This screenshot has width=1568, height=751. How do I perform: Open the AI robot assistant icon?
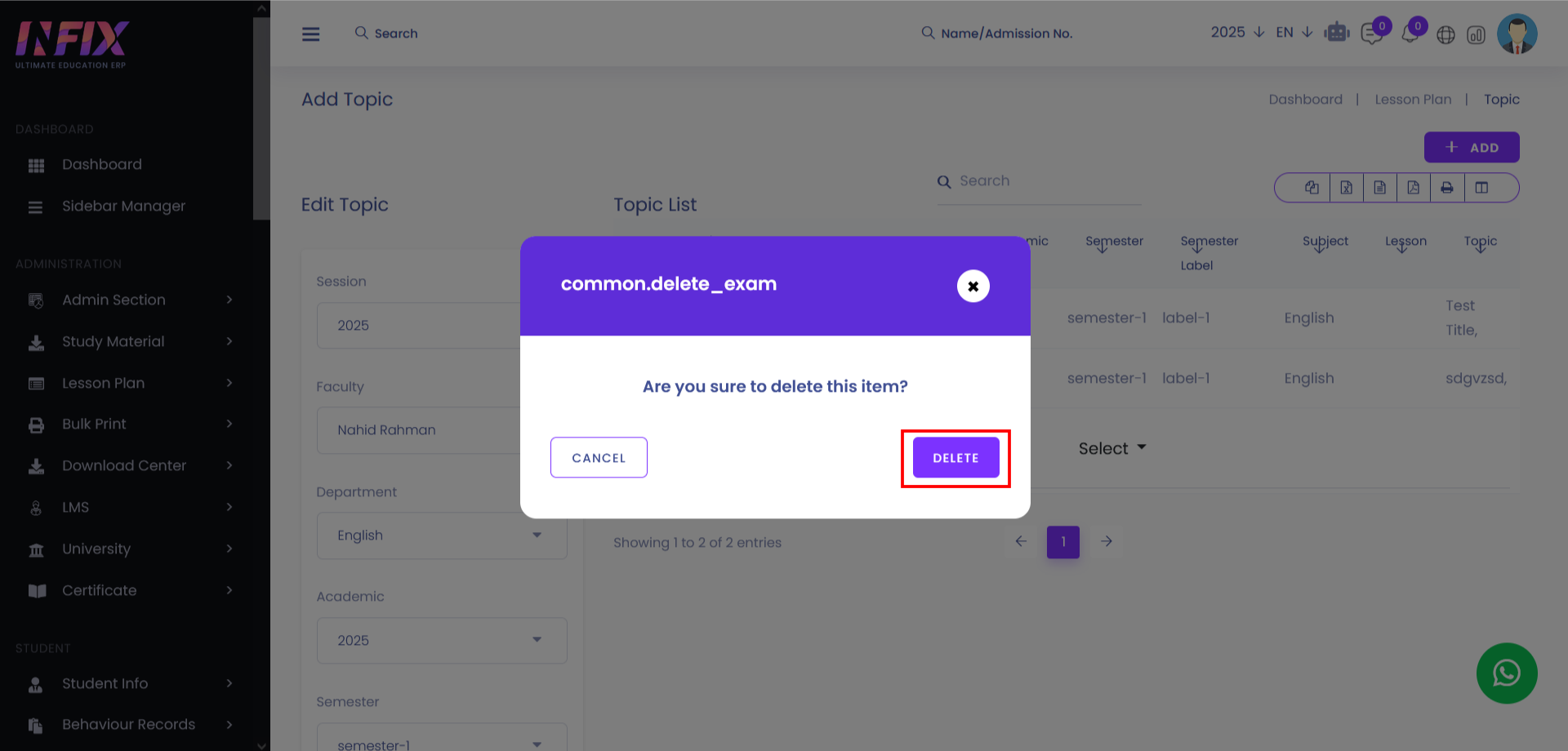tap(1337, 33)
